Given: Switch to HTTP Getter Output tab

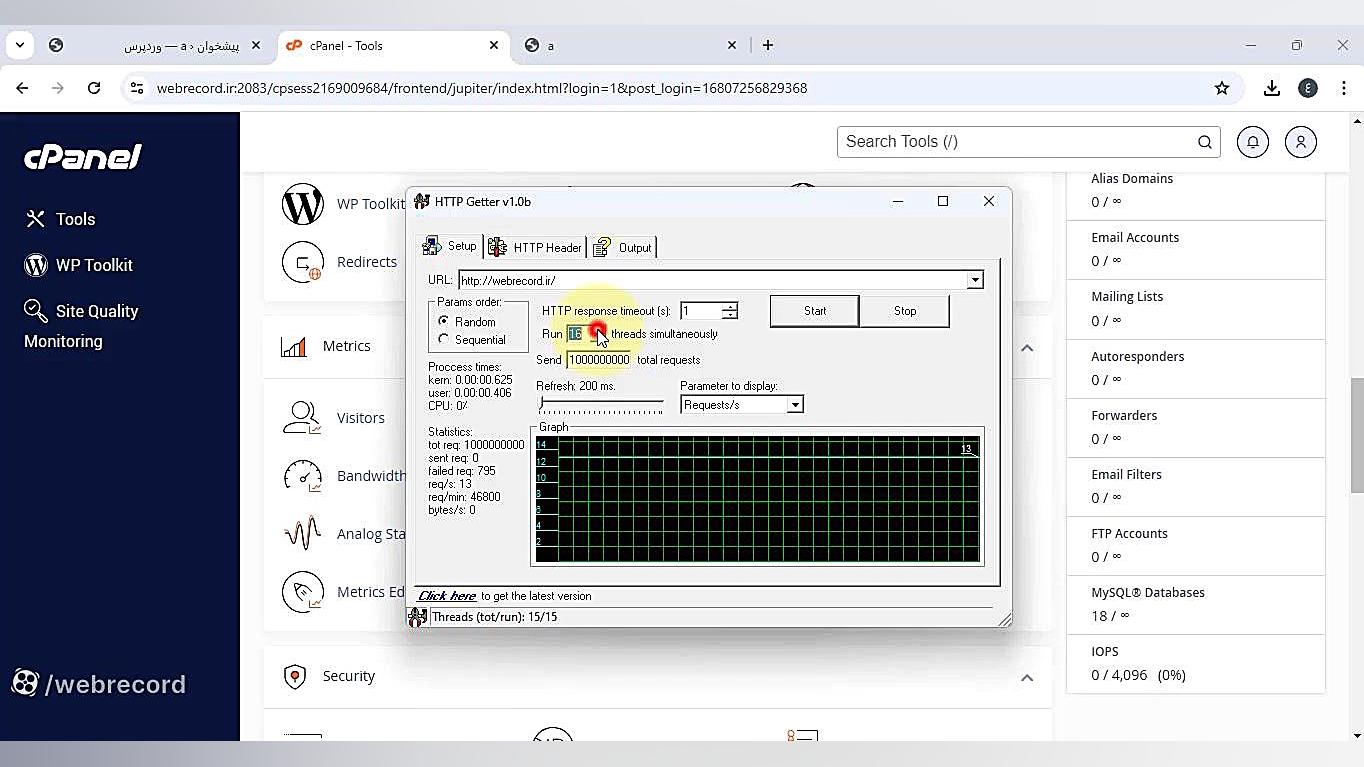Looking at the screenshot, I should click(x=622, y=247).
